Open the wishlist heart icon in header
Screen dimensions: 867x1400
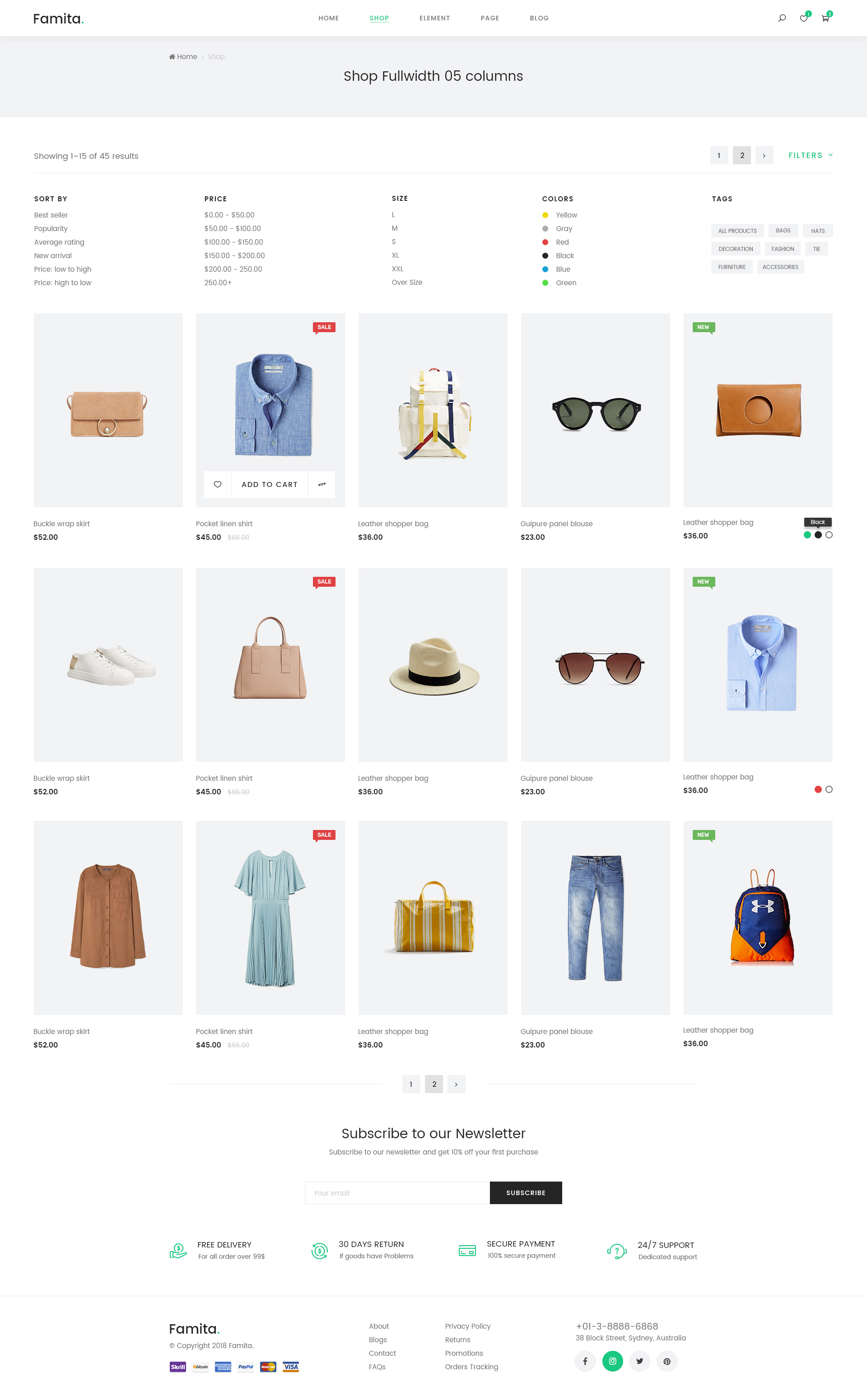tap(803, 19)
